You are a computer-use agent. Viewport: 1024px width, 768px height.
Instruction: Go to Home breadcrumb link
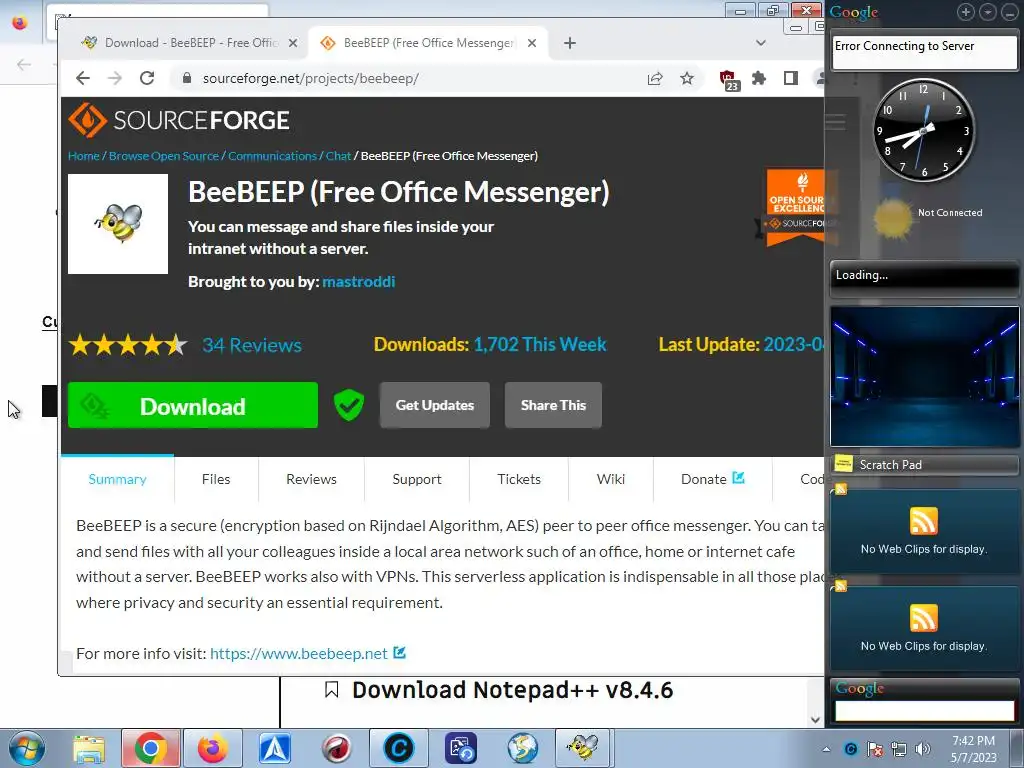coord(84,156)
